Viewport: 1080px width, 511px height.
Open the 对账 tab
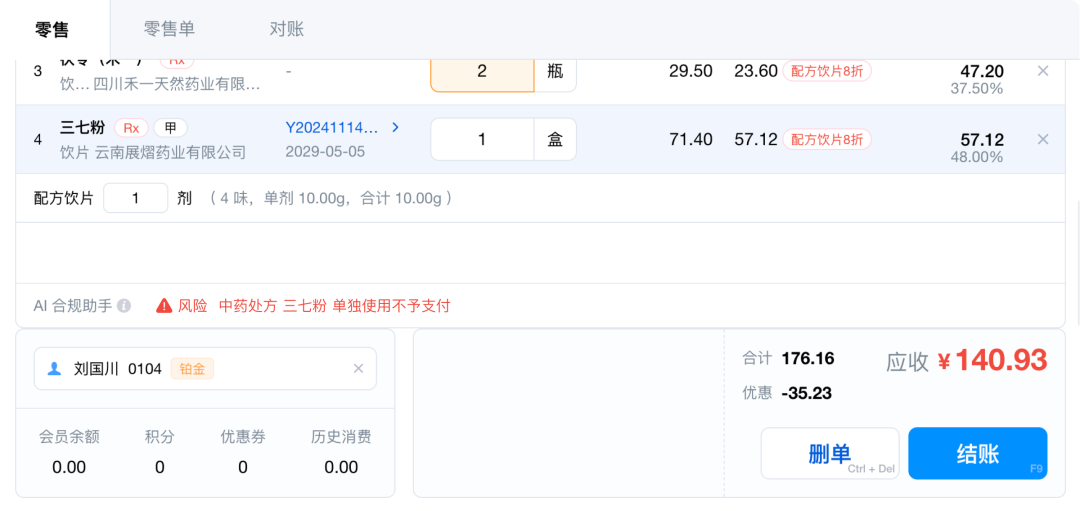[287, 29]
